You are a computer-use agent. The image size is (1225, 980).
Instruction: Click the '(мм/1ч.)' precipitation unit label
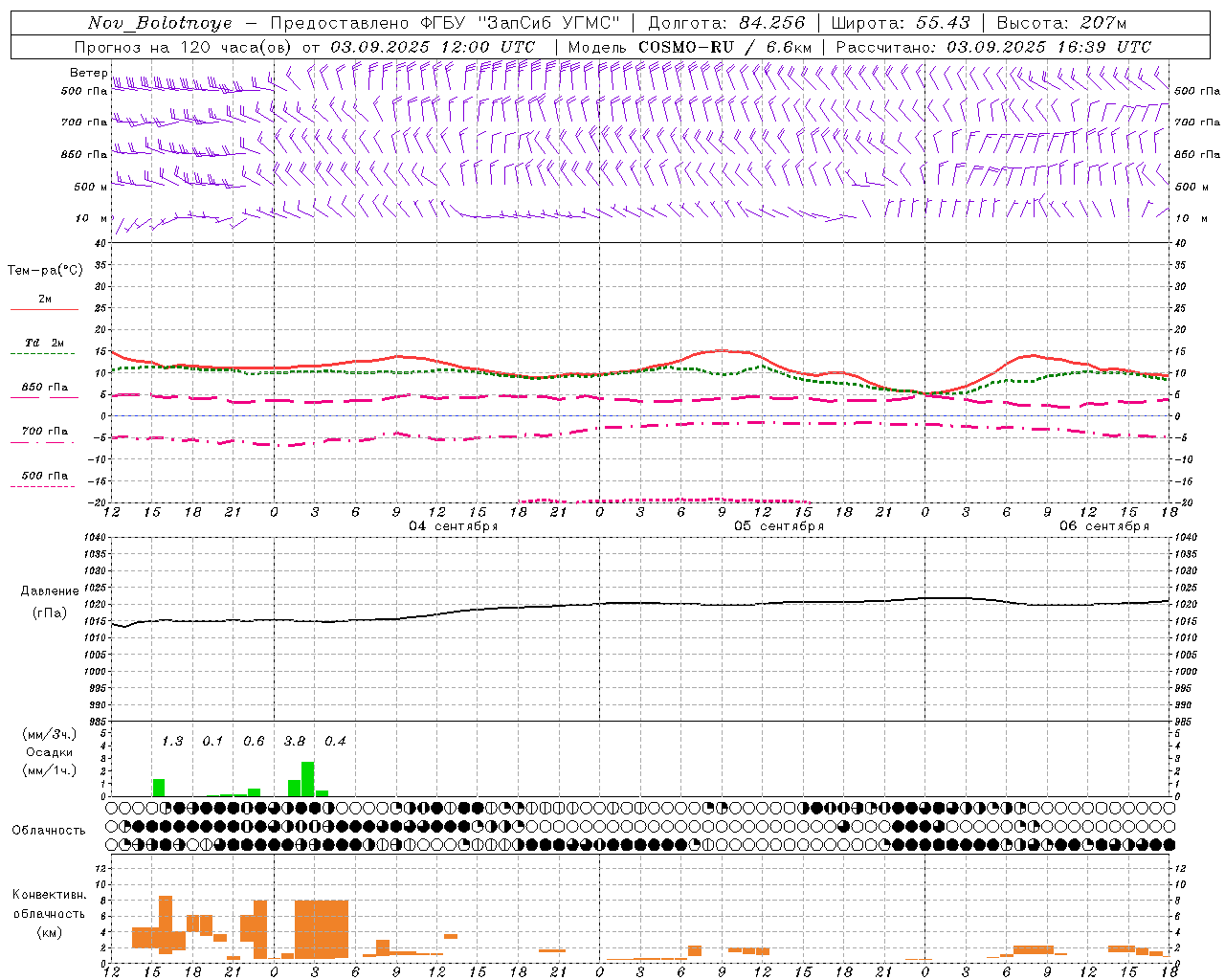(x=50, y=770)
